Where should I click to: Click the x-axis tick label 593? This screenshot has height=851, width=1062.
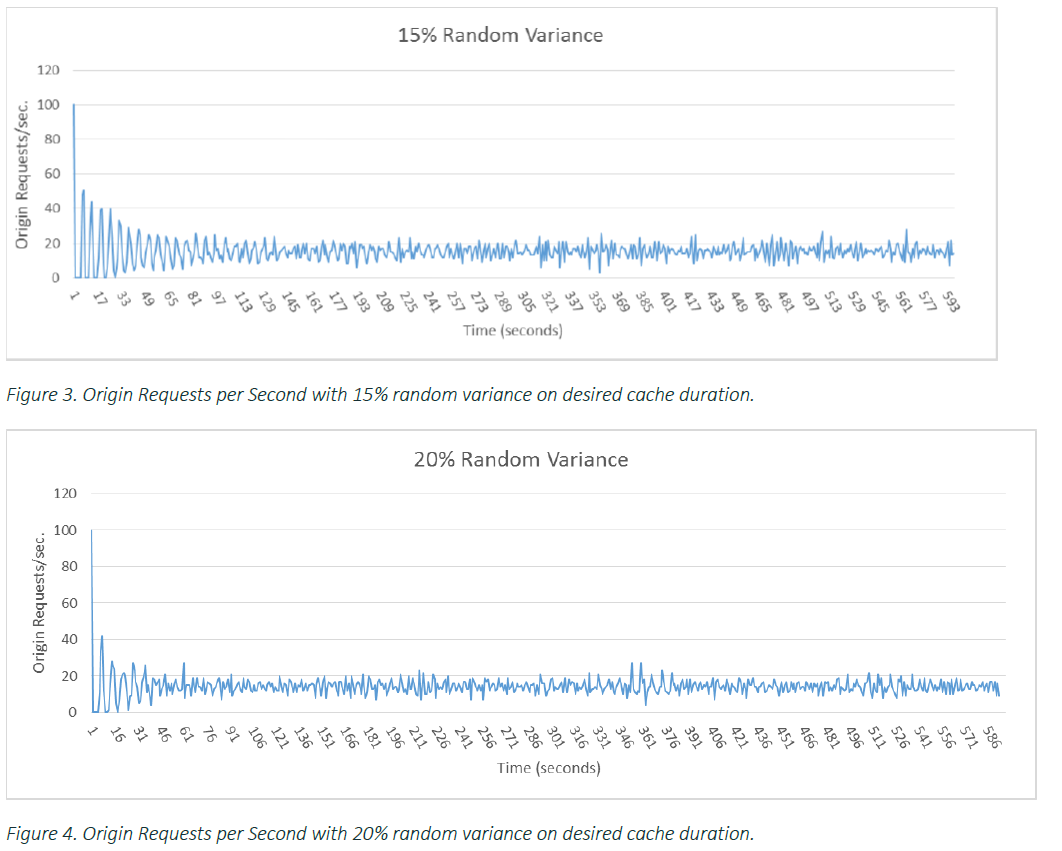coord(950,302)
